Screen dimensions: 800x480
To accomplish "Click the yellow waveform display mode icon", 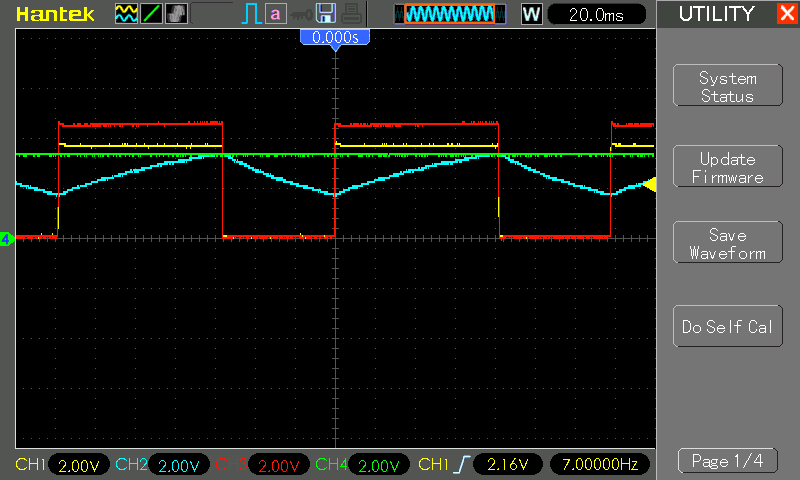I will [126, 14].
